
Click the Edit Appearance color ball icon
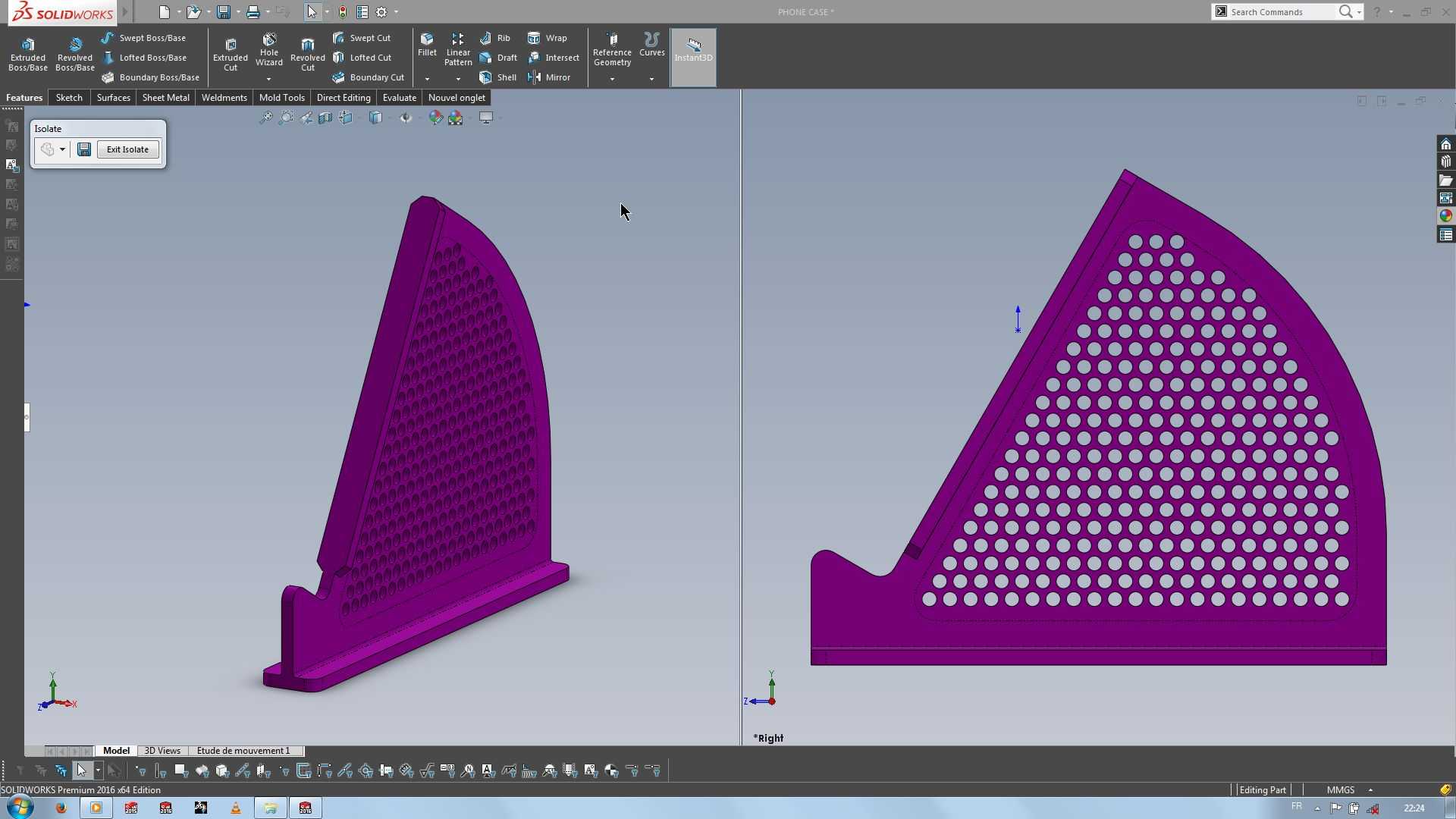point(435,118)
